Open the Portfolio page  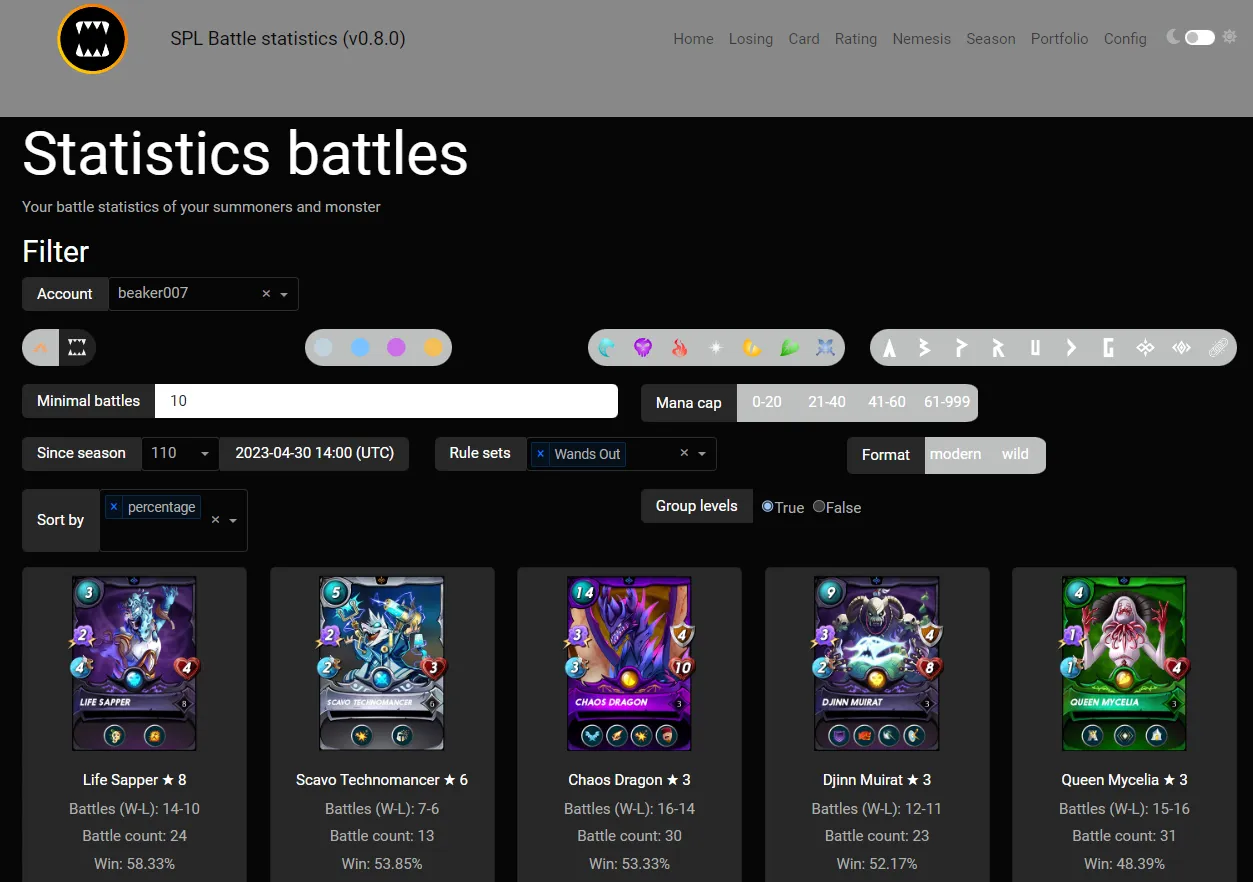coord(1060,39)
